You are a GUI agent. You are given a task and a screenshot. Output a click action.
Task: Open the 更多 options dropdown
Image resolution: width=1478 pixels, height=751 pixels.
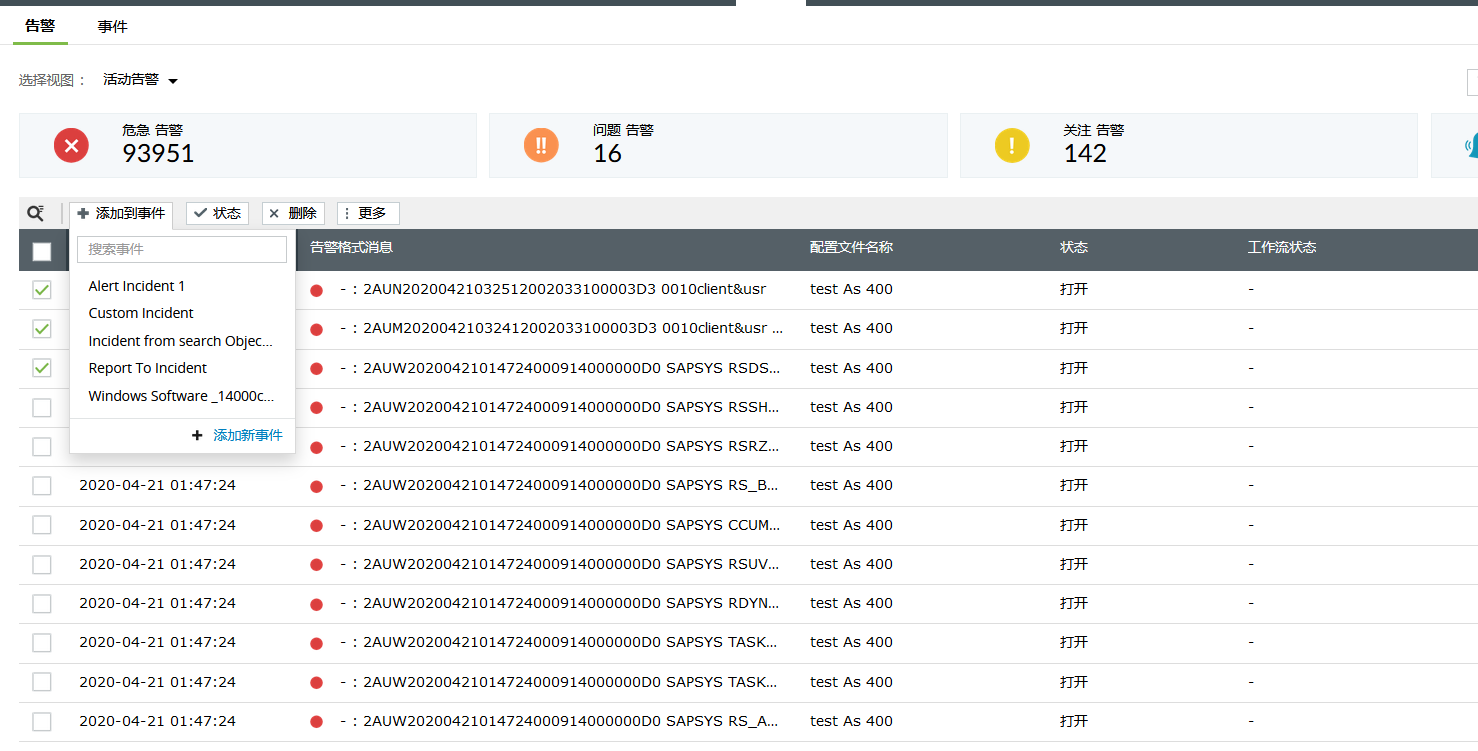[368, 213]
